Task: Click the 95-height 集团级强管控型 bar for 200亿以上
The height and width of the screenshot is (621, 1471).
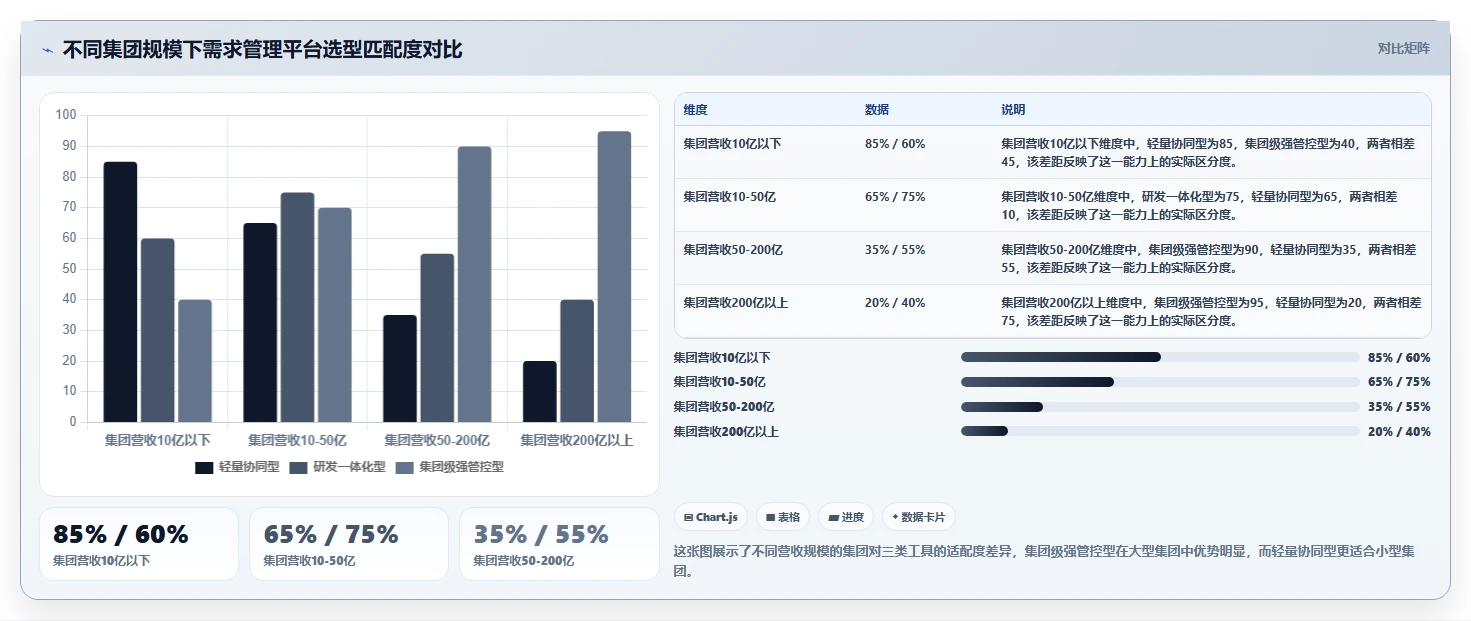Action: (x=614, y=277)
